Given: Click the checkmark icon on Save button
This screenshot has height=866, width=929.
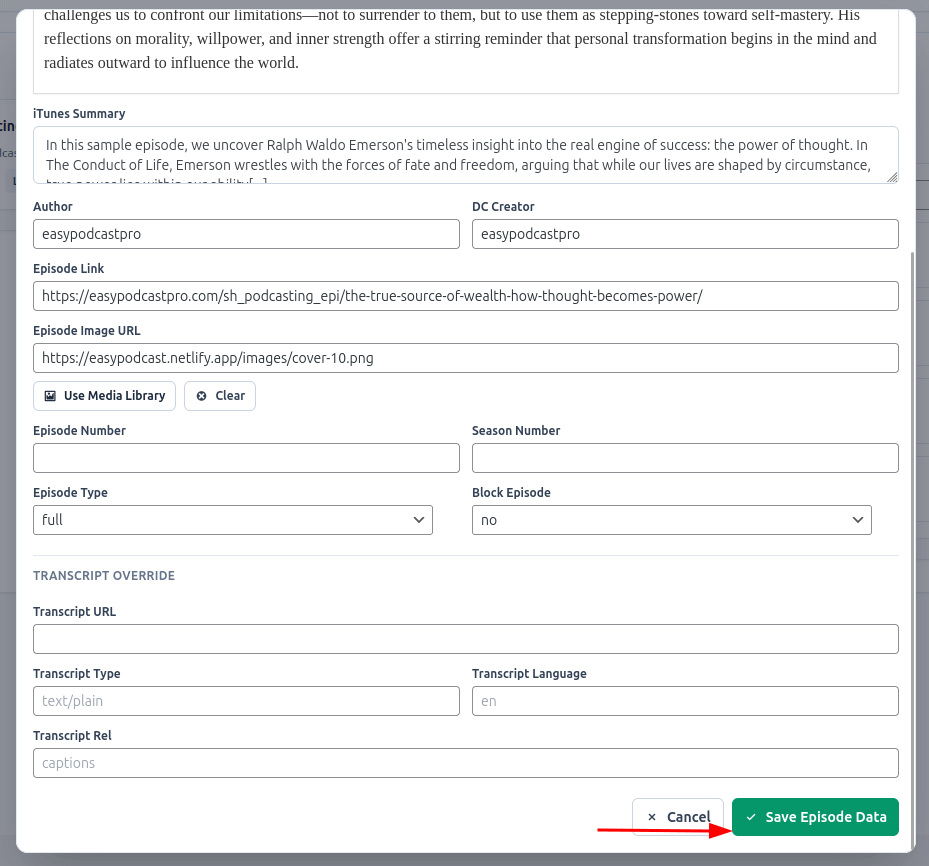Looking at the screenshot, I should (752, 817).
